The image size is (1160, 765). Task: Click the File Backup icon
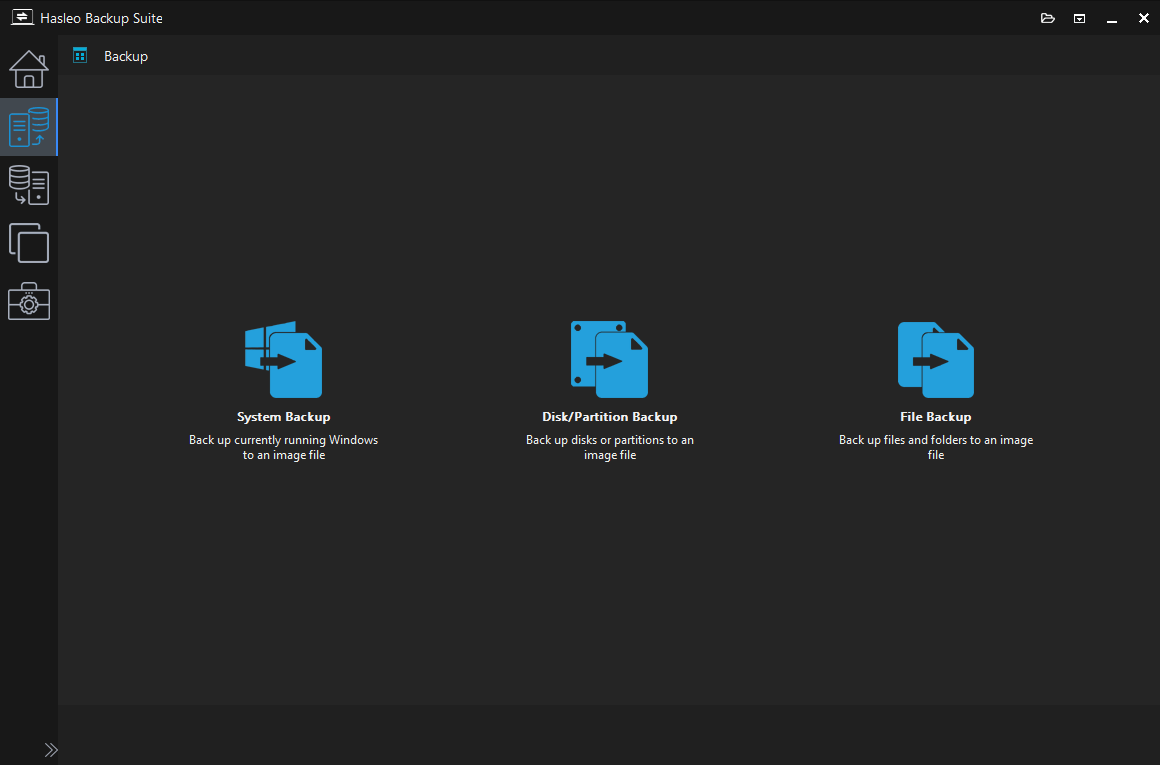pos(936,360)
